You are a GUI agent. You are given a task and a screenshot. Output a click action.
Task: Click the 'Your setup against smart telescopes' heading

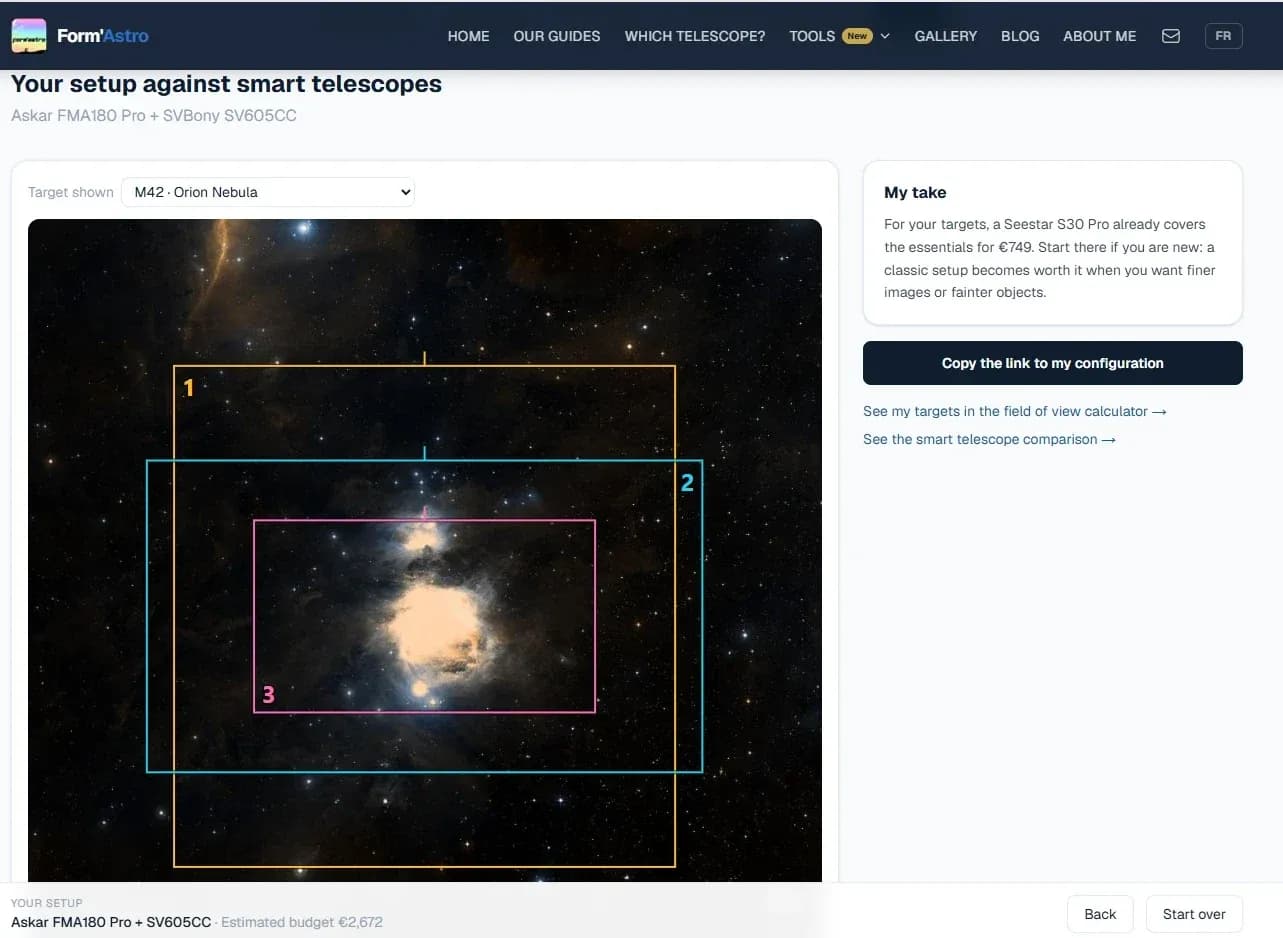pyautogui.click(x=226, y=84)
